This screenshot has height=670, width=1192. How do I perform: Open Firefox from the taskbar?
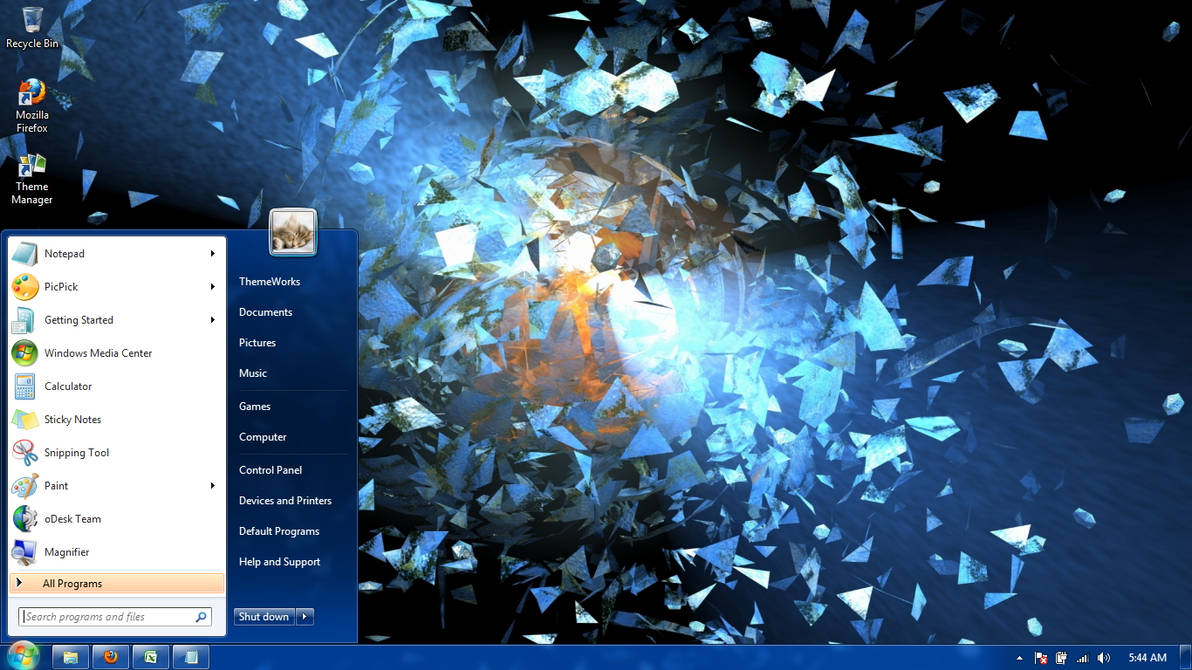[x=111, y=657]
